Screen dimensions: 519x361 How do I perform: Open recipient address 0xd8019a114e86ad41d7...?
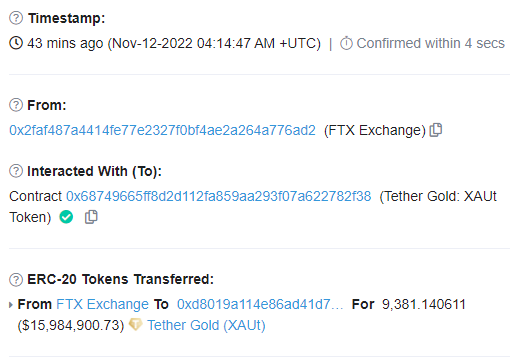(x=260, y=304)
